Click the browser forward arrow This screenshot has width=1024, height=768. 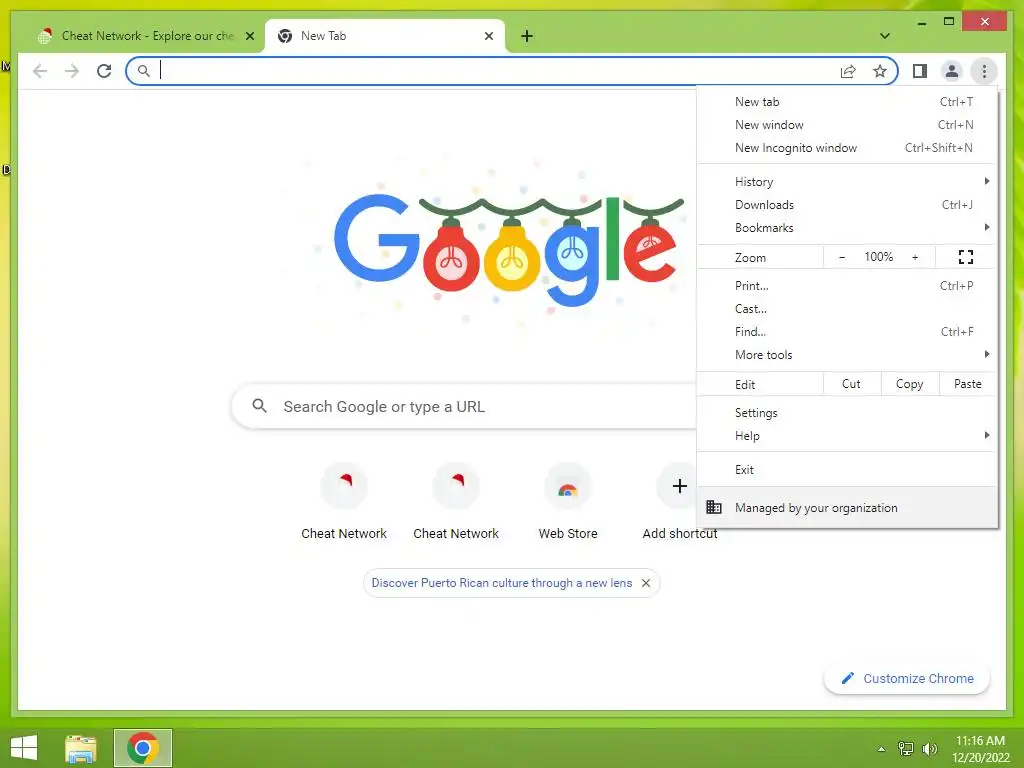pyautogui.click(x=72, y=71)
